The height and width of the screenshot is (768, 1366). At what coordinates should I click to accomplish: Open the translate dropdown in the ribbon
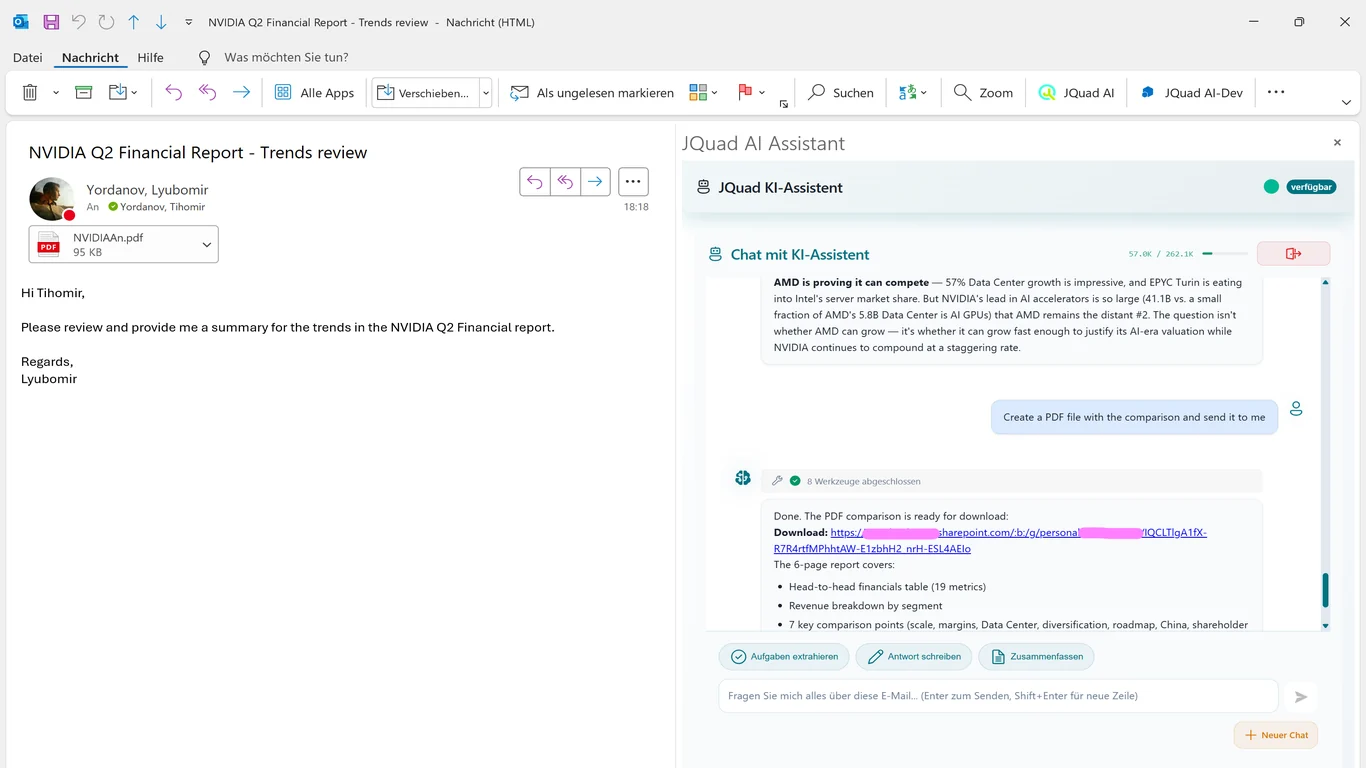pos(912,92)
